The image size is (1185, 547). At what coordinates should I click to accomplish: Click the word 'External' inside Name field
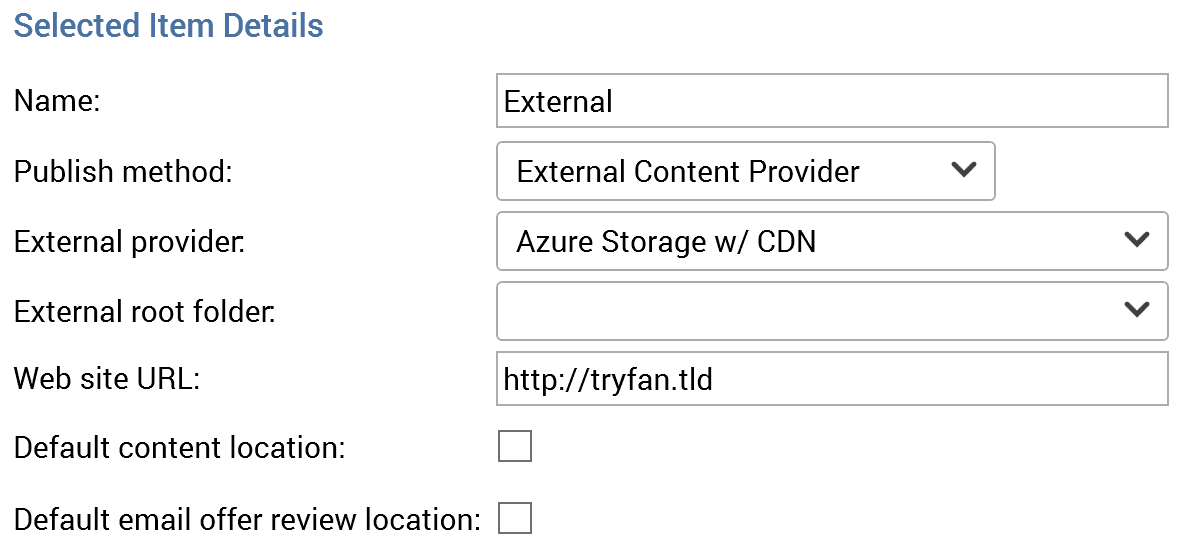pos(558,102)
